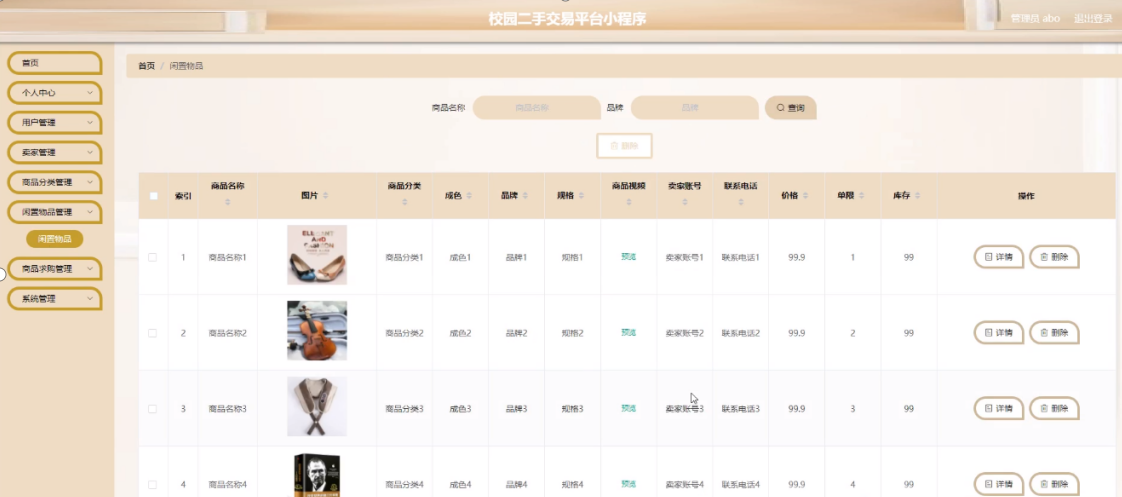
Task: Sort by 联系电话 column arrows
Action: click(x=741, y=202)
